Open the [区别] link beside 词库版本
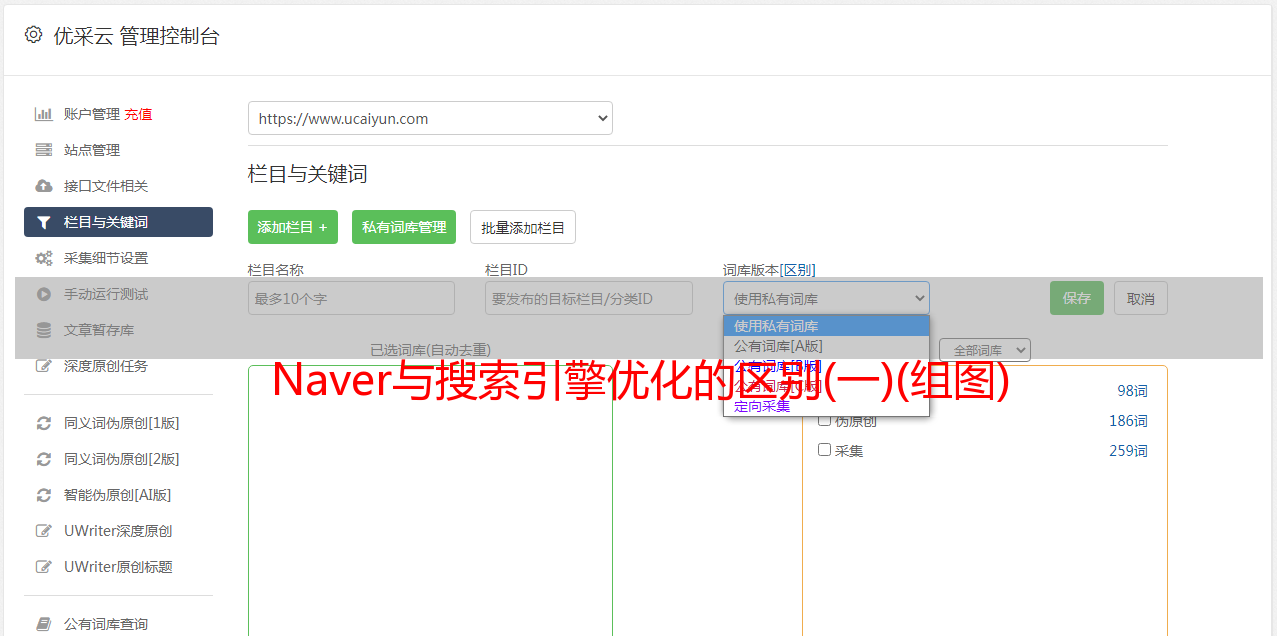This screenshot has height=636, width=1277. (797, 270)
